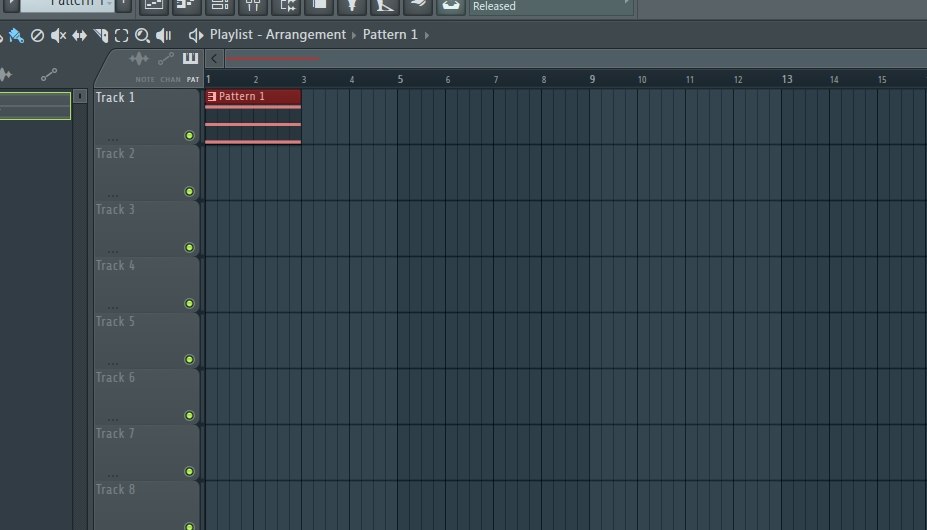This screenshot has height=530, width=927.
Task: Show patterns with PAT picker tab
Action: (x=193, y=79)
